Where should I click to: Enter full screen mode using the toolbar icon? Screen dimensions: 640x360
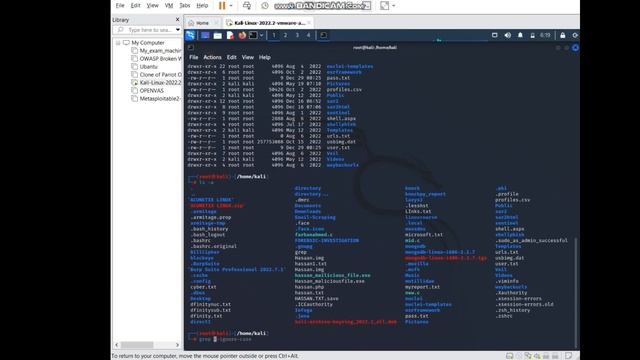coord(384,6)
